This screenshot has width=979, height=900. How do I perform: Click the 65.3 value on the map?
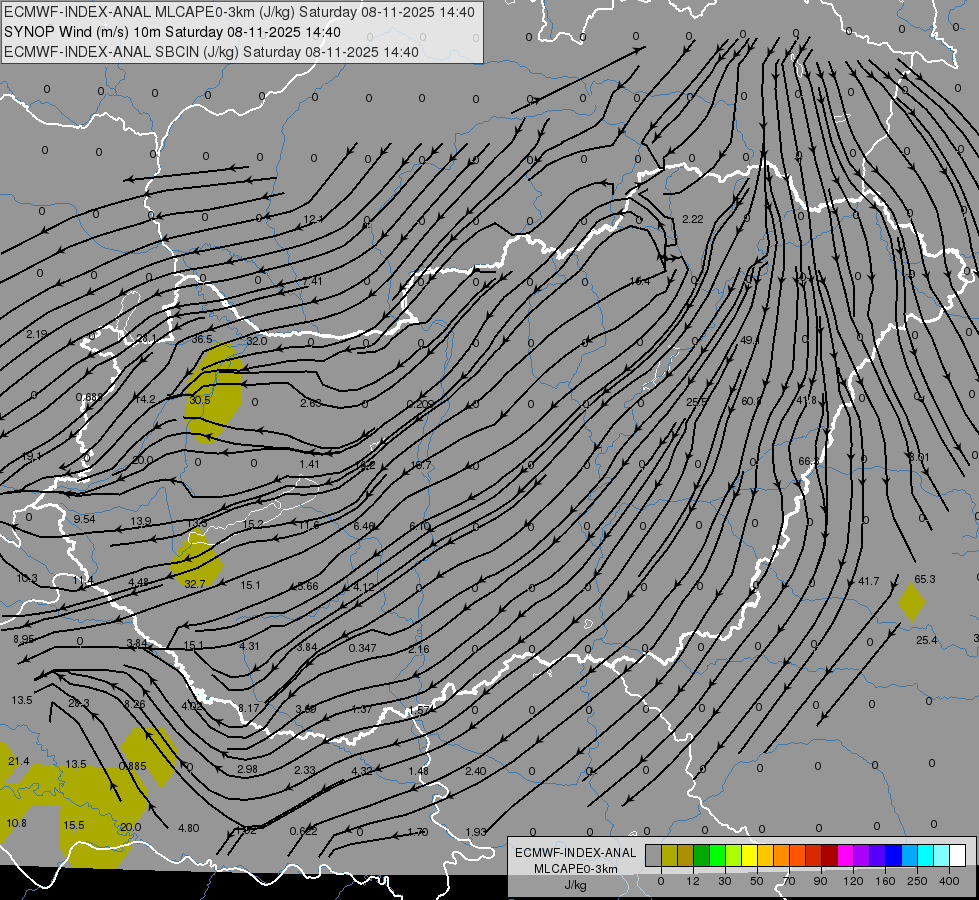click(x=925, y=579)
